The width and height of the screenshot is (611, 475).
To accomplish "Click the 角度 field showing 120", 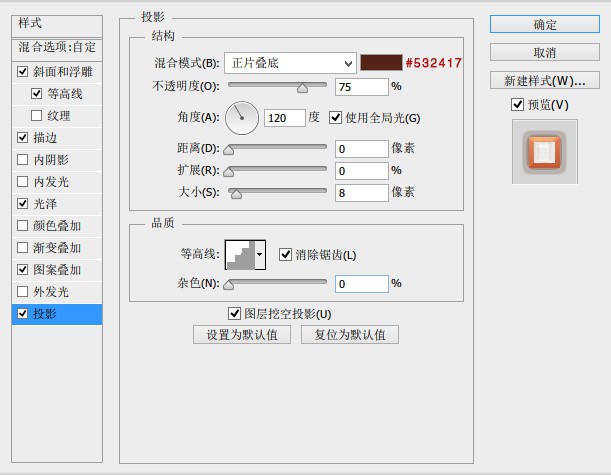I will [285, 118].
